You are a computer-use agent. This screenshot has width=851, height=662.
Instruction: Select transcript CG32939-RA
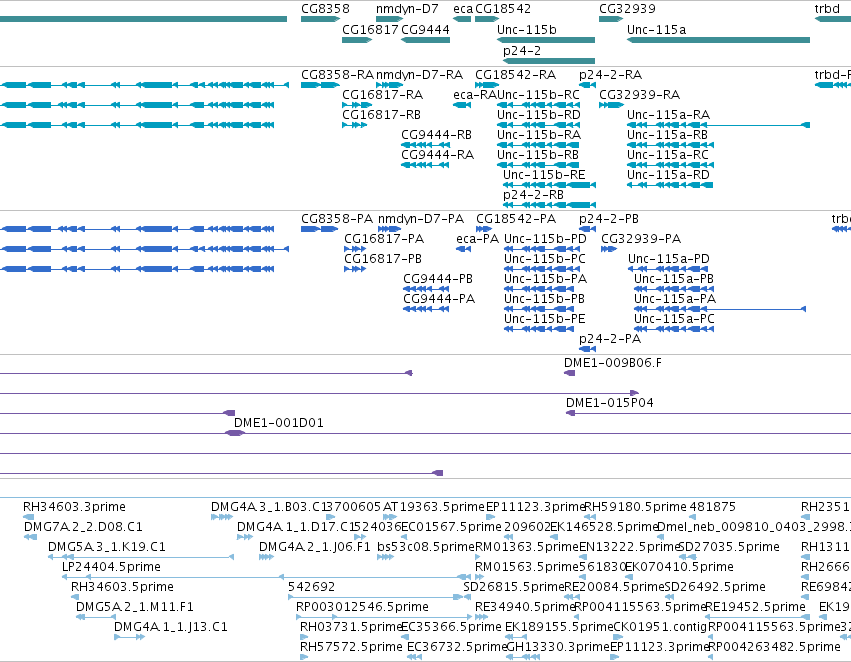(x=639, y=94)
